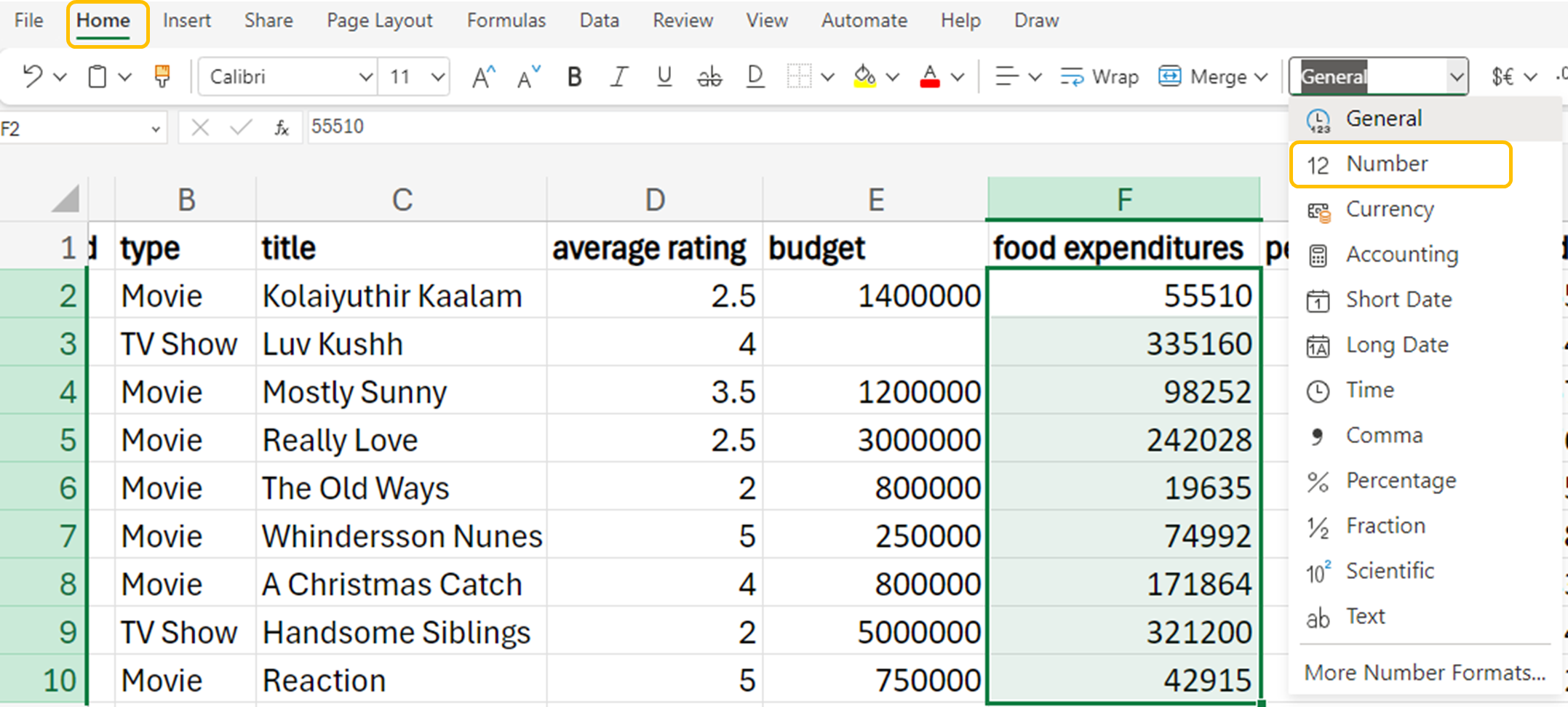The width and height of the screenshot is (1568, 707).
Task: Open the Merge options dropdown arrow
Action: (1262, 76)
